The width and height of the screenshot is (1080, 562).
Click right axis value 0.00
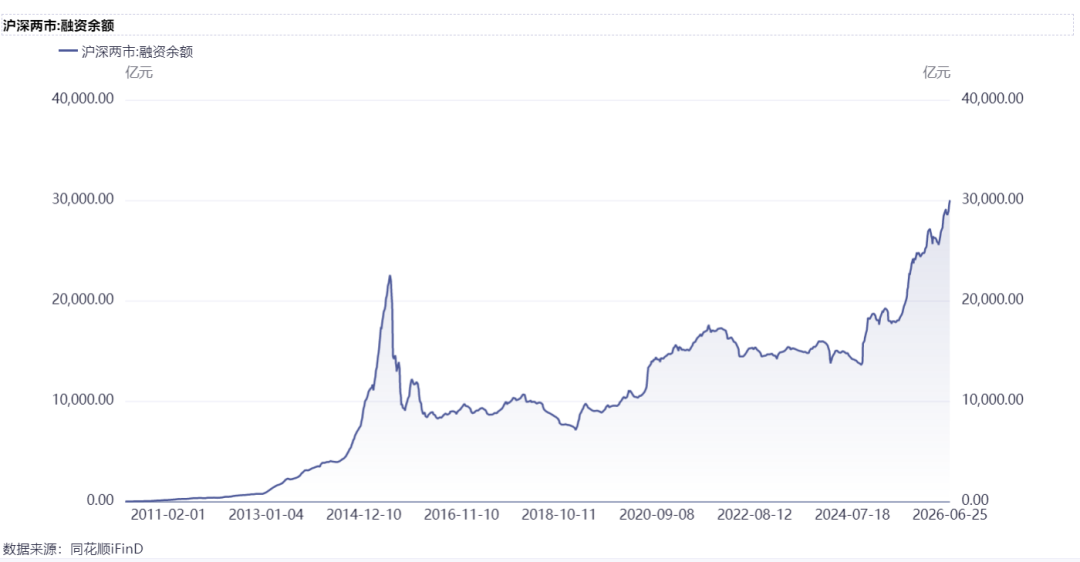click(x=975, y=500)
